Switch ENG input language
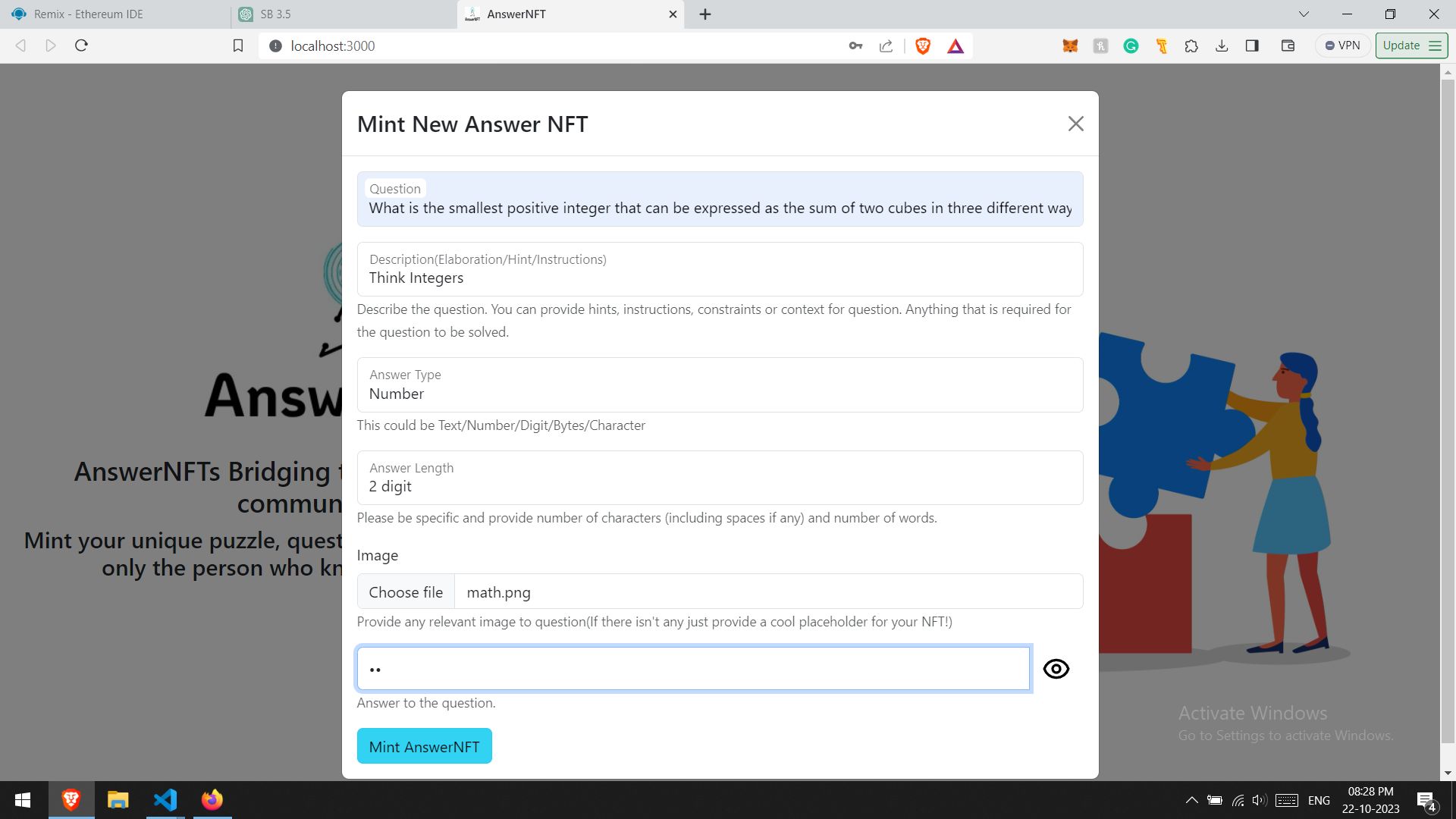Viewport: 1456px width, 819px height. [1319, 800]
